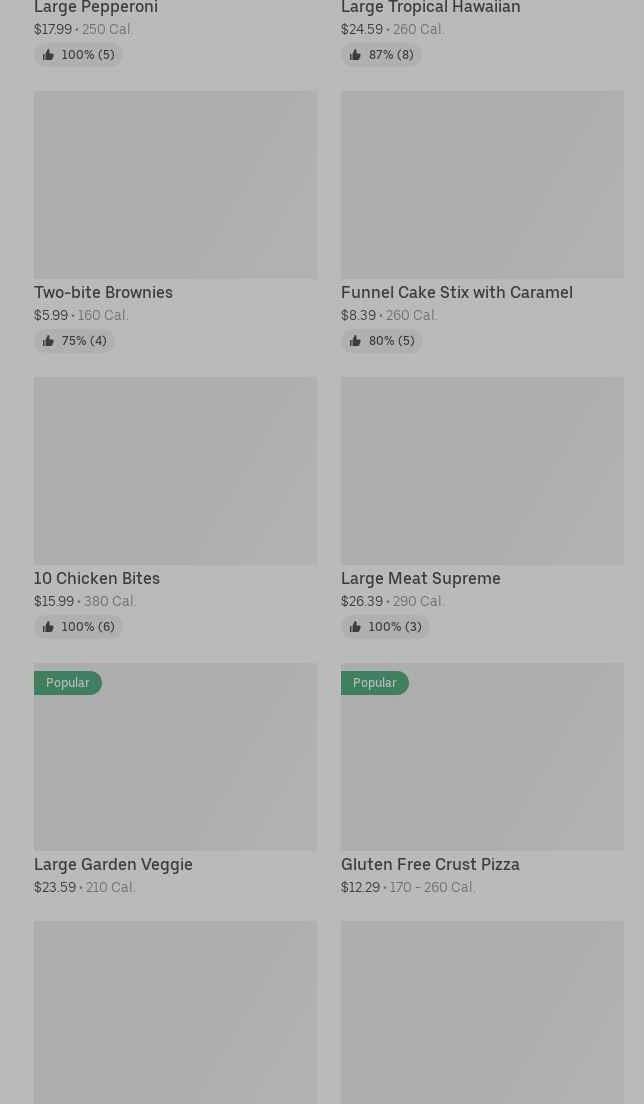Click Popular badge on Gluten Free Crust Pizza
This screenshot has height=1104, width=644.
(375, 683)
